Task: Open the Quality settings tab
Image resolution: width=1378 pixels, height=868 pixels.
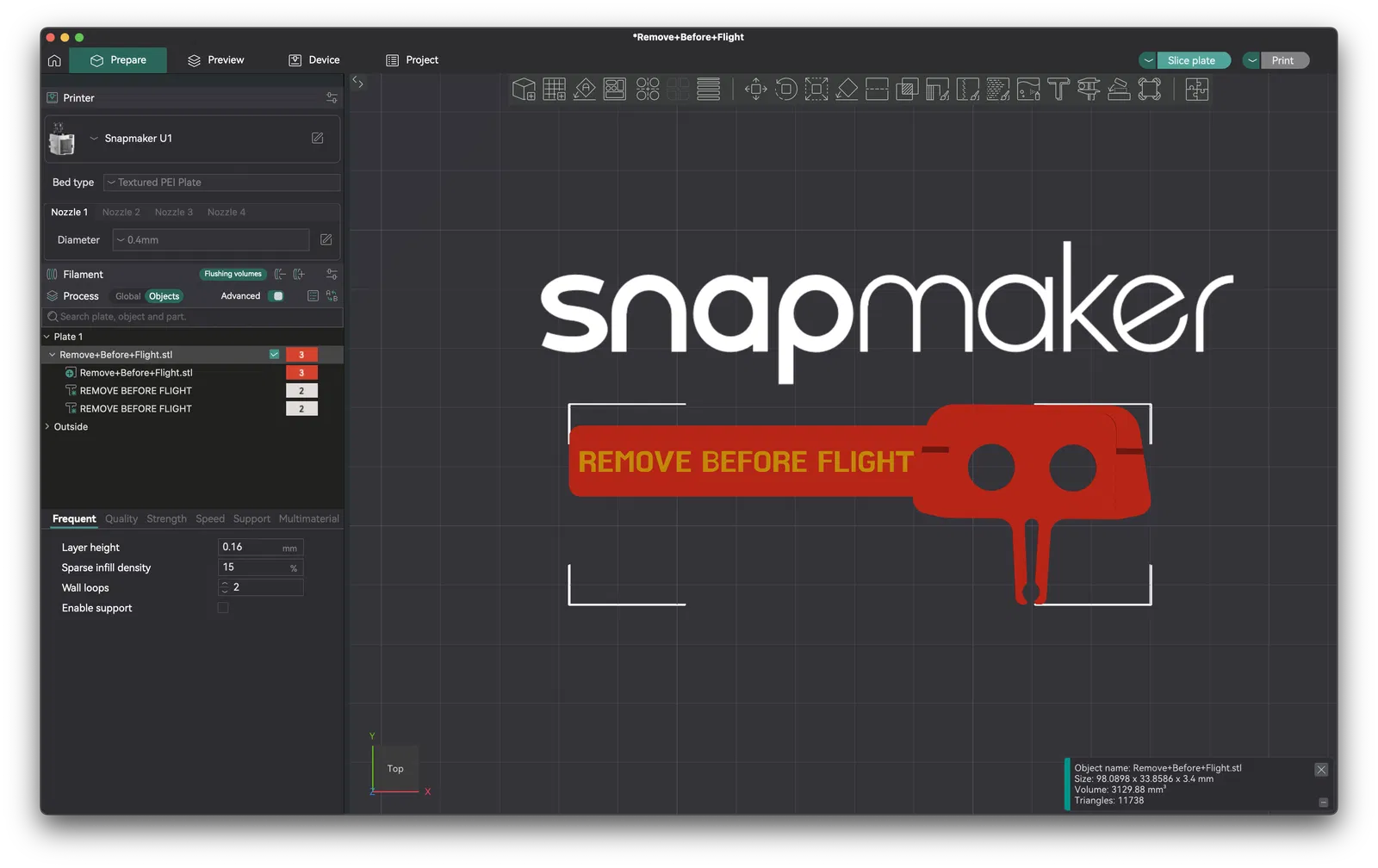Action: [x=121, y=519]
